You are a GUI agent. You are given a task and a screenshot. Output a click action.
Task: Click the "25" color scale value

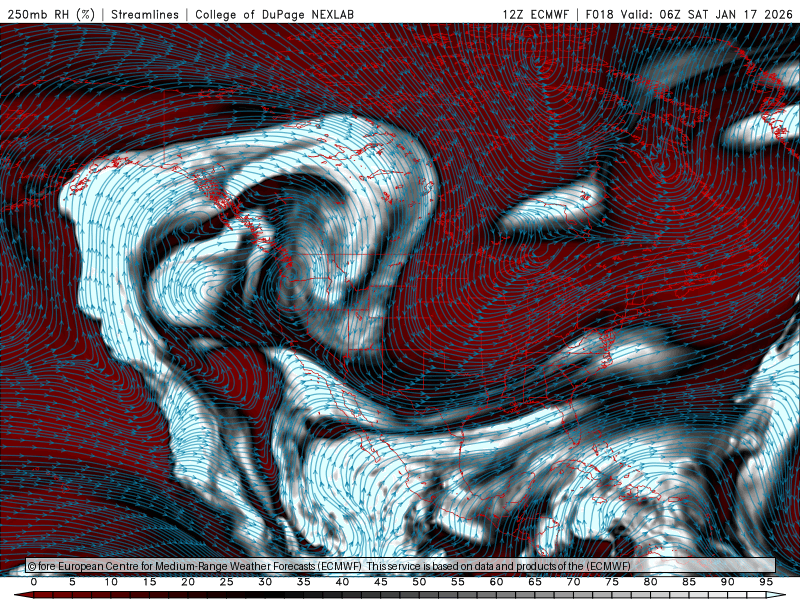click(227, 582)
